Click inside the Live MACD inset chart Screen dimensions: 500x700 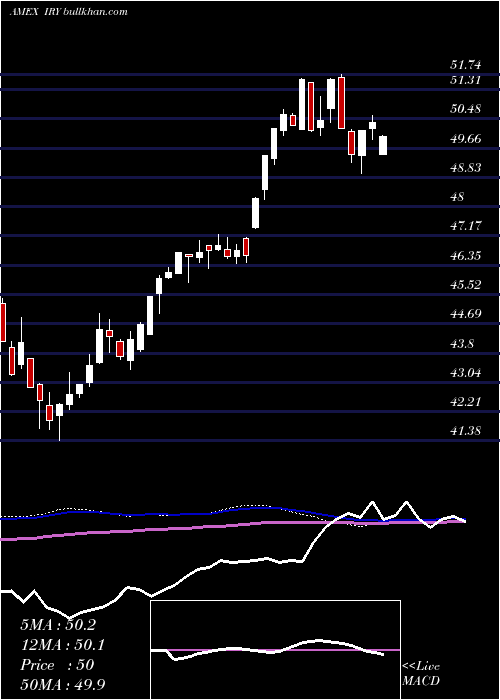[275, 650]
